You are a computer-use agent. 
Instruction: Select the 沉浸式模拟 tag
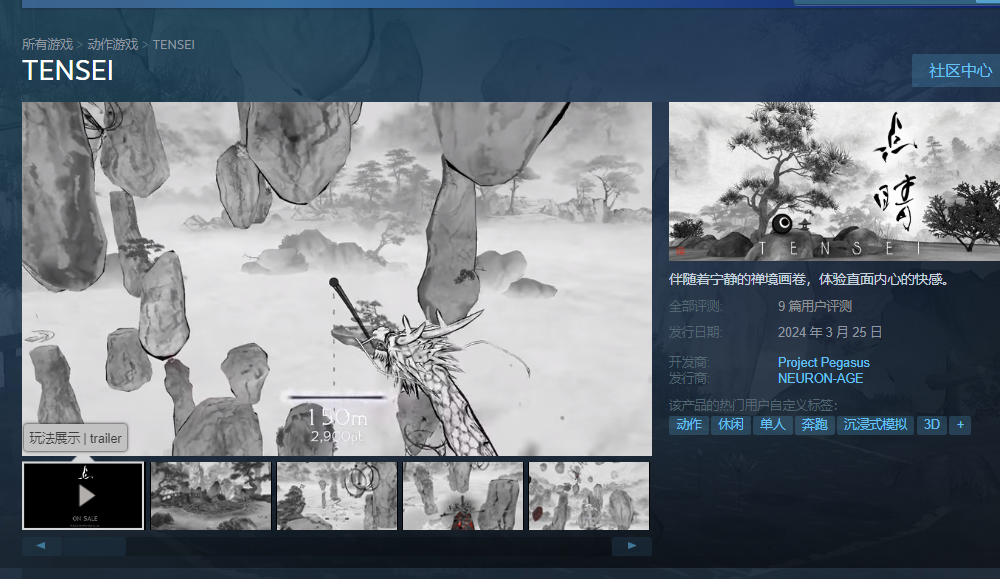point(875,425)
